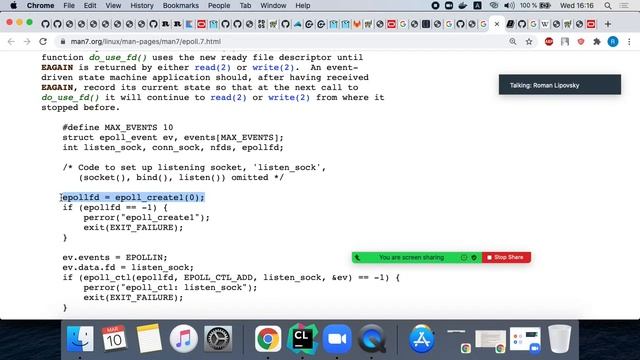Click the shield icon on the sharing bar
The width and height of the screenshot is (640, 360).
point(474,258)
